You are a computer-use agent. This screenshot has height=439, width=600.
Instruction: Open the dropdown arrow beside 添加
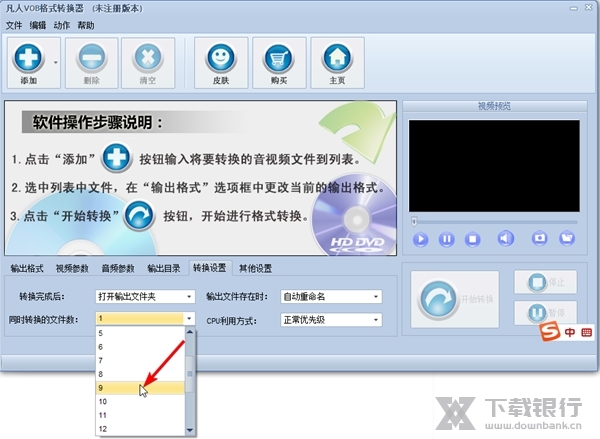[56, 62]
